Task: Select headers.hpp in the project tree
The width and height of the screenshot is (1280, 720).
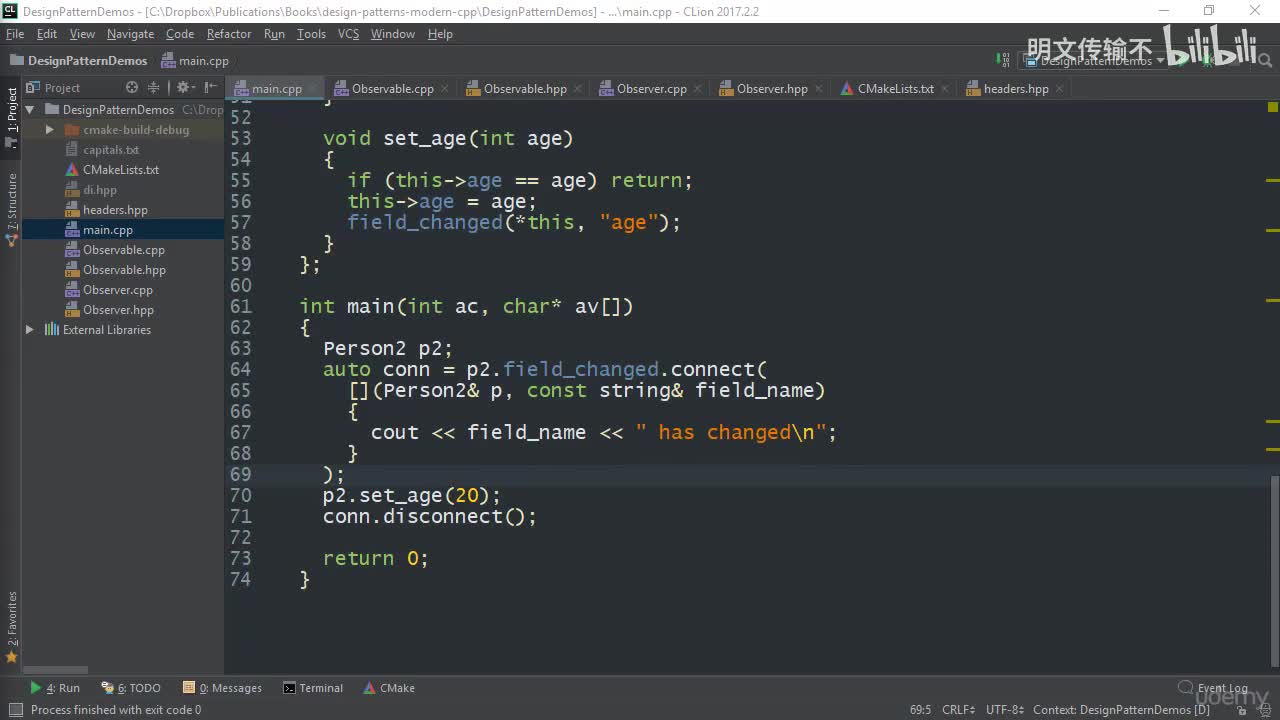Action: pyautogui.click(x=115, y=210)
